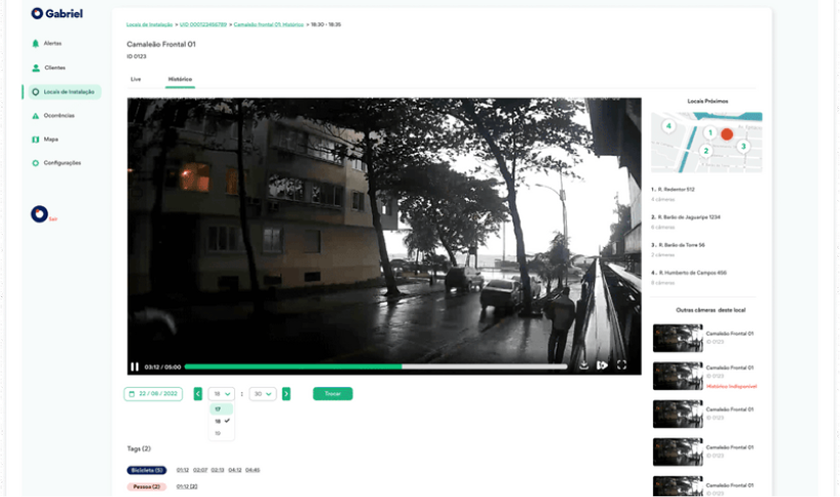840x497 pixels.
Task: Open camera thumbnail marked Histórico Indisponível
Action: coord(678,376)
